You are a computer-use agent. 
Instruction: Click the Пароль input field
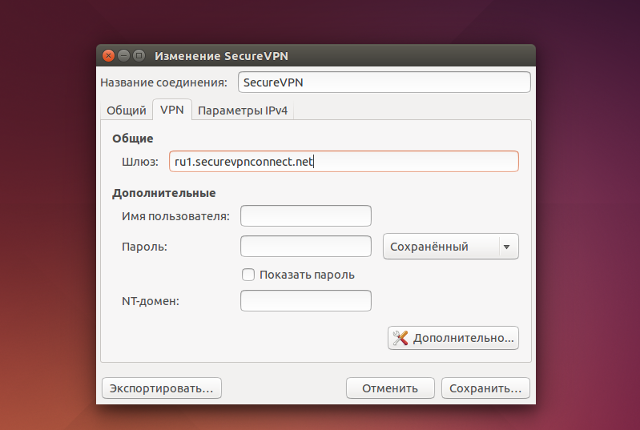click(x=306, y=246)
